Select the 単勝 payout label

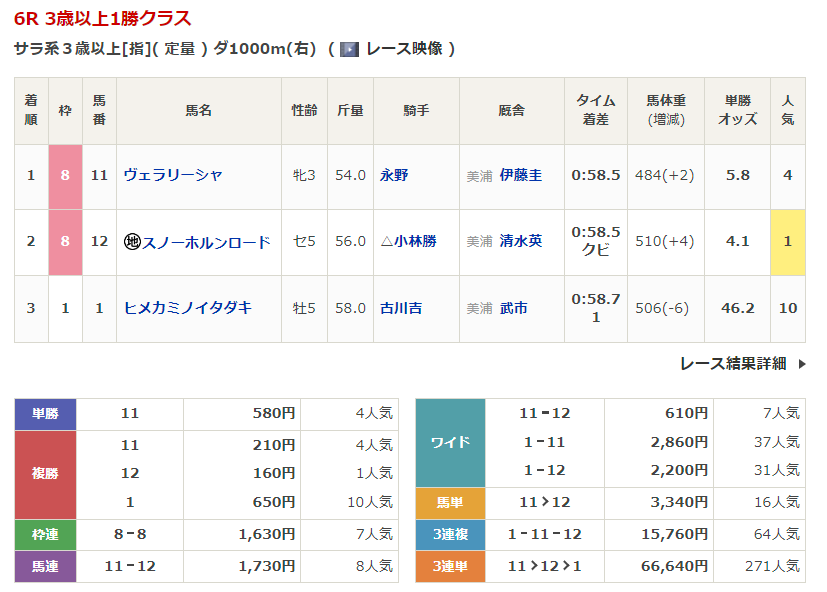coord(46,413)
